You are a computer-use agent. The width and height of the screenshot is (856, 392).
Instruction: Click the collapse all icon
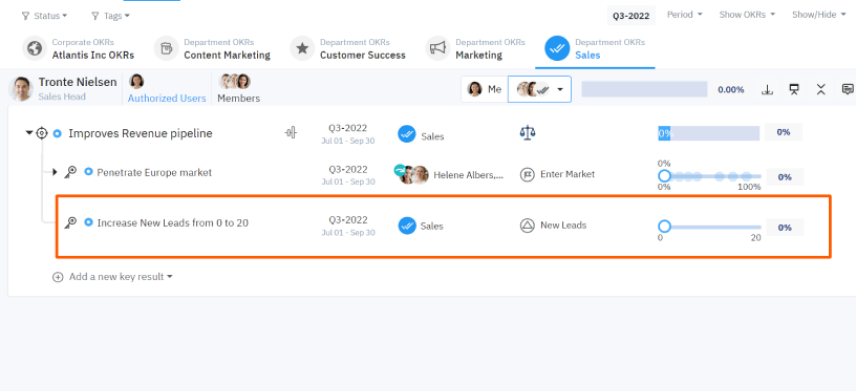821,90
